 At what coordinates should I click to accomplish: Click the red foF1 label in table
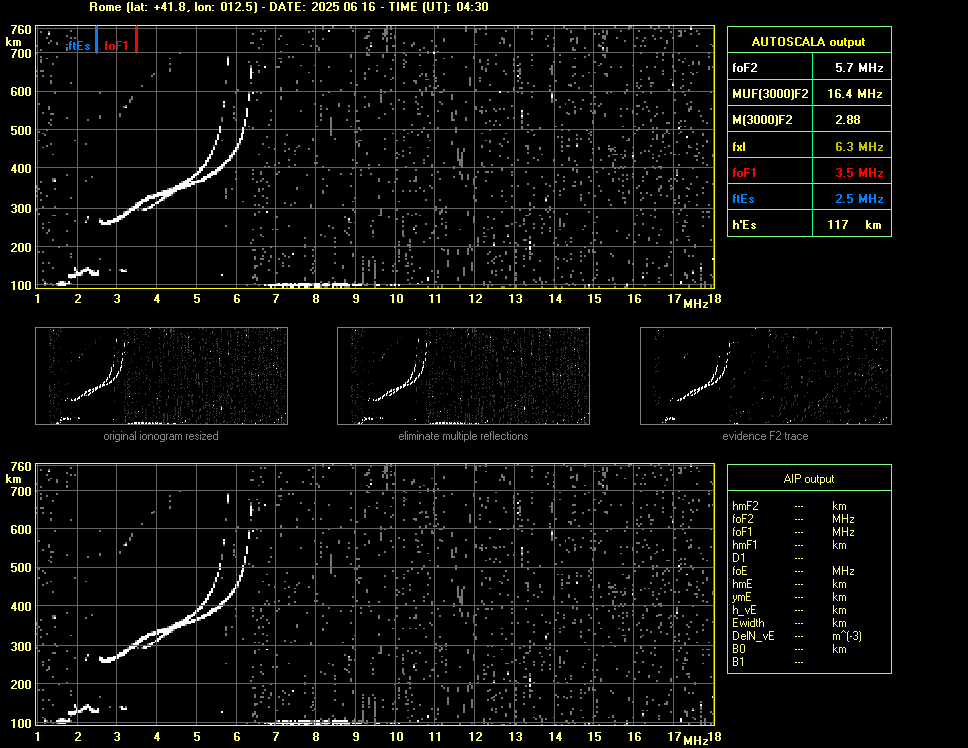(745, 173)
